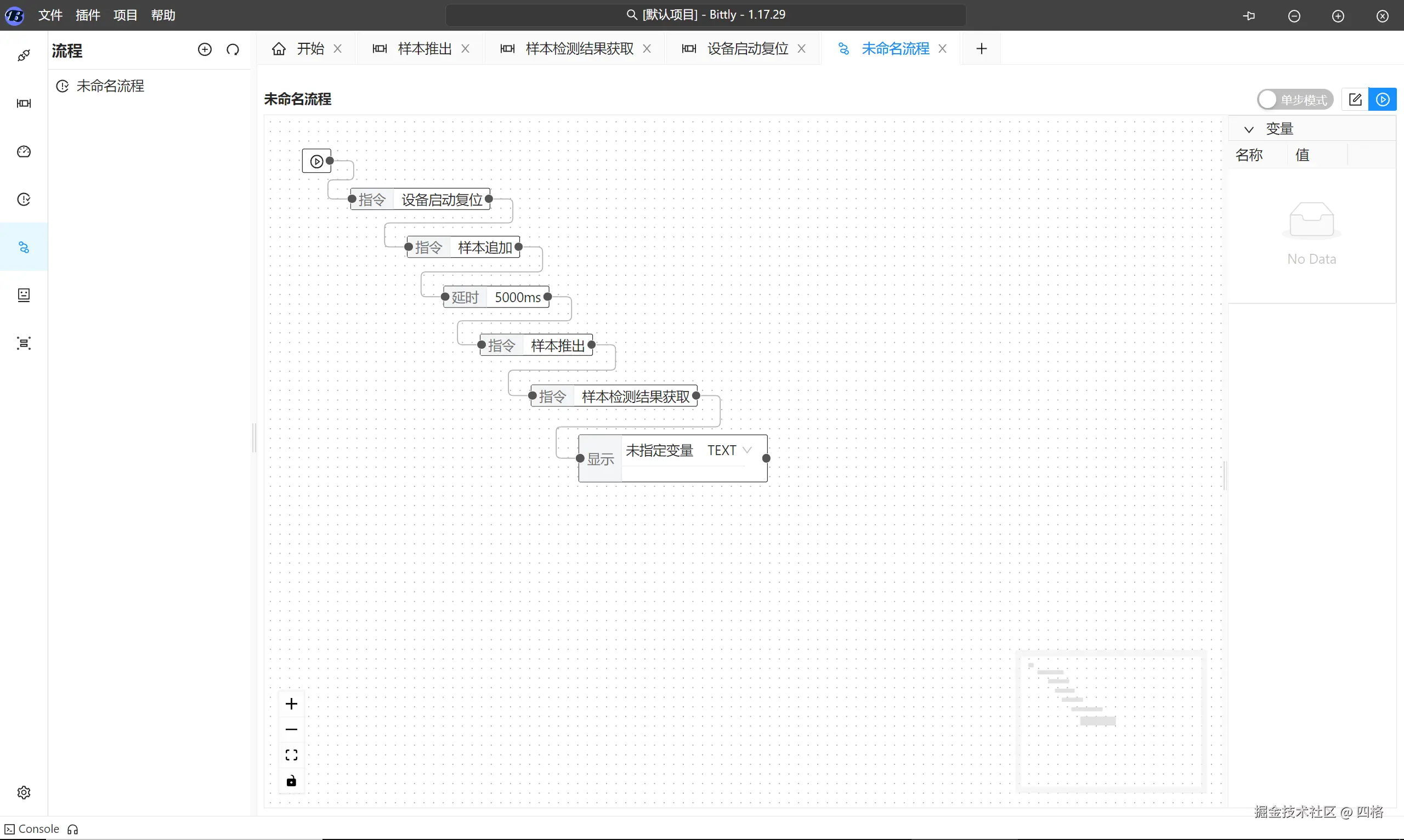Run the flow with blue play button
The height and width of the screenshot is (840, 1404).
(1383, 100)
